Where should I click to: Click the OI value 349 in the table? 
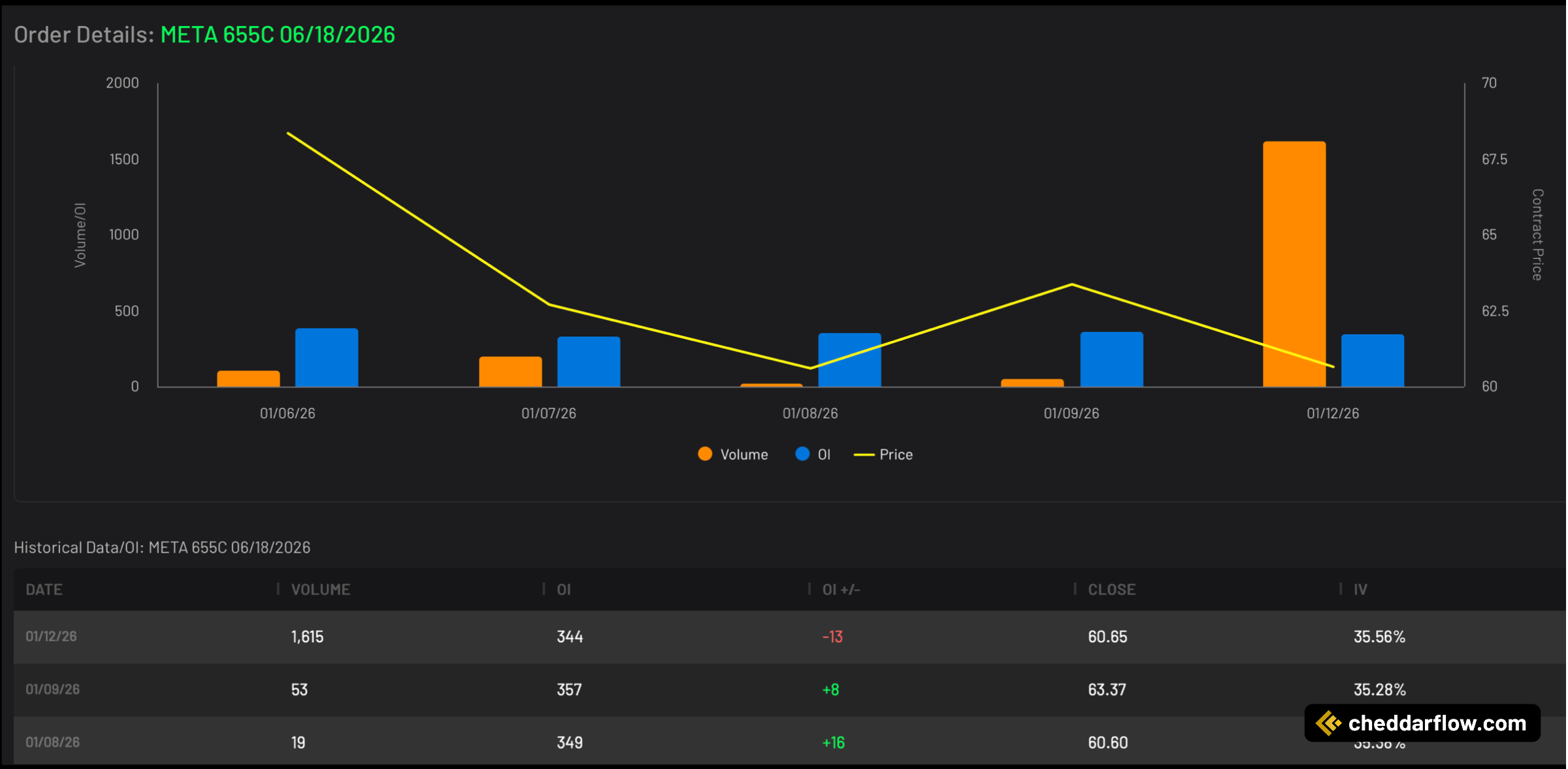(x=570, y=742)
